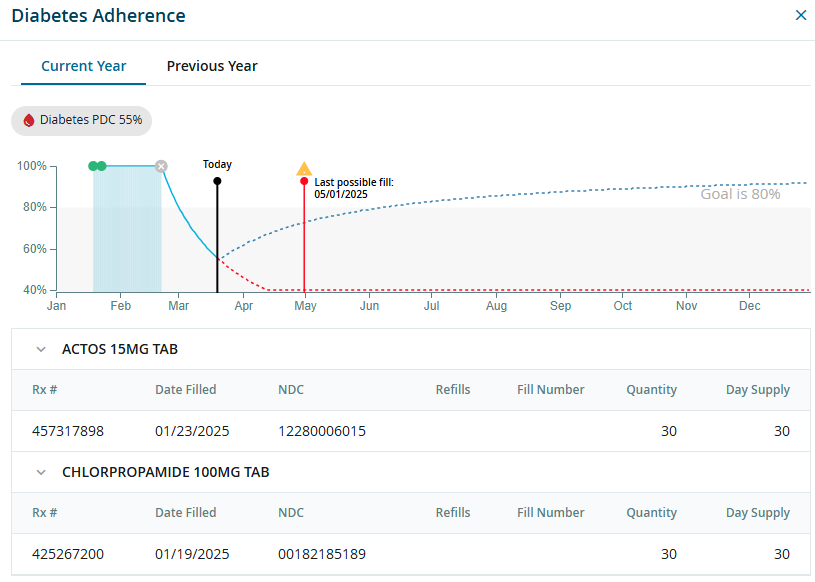
Task: Click the second green fill dot
Action: click(101, 166)
